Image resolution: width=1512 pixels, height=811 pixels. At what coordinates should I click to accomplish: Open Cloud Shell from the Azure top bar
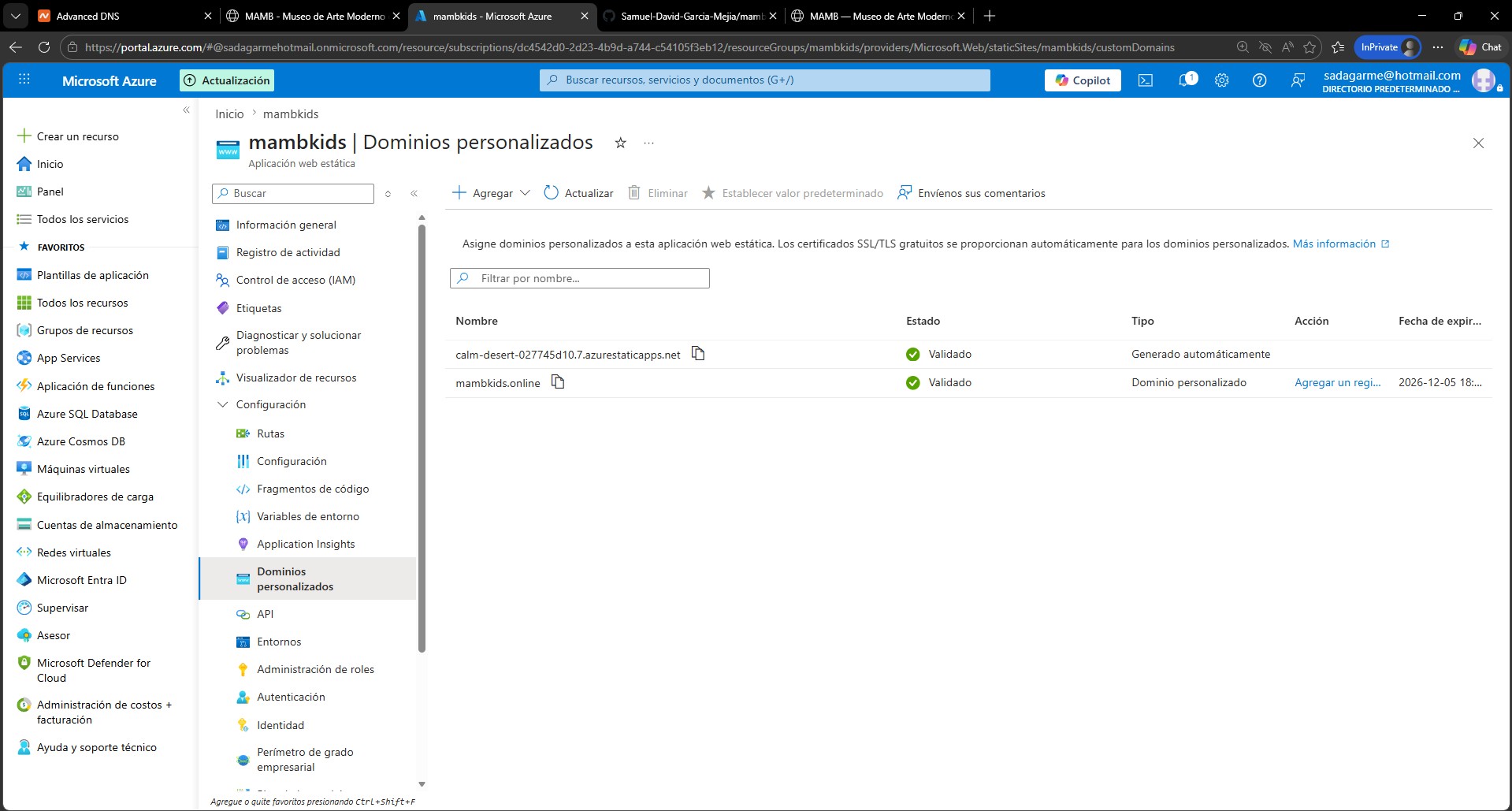coord(1146,80)
